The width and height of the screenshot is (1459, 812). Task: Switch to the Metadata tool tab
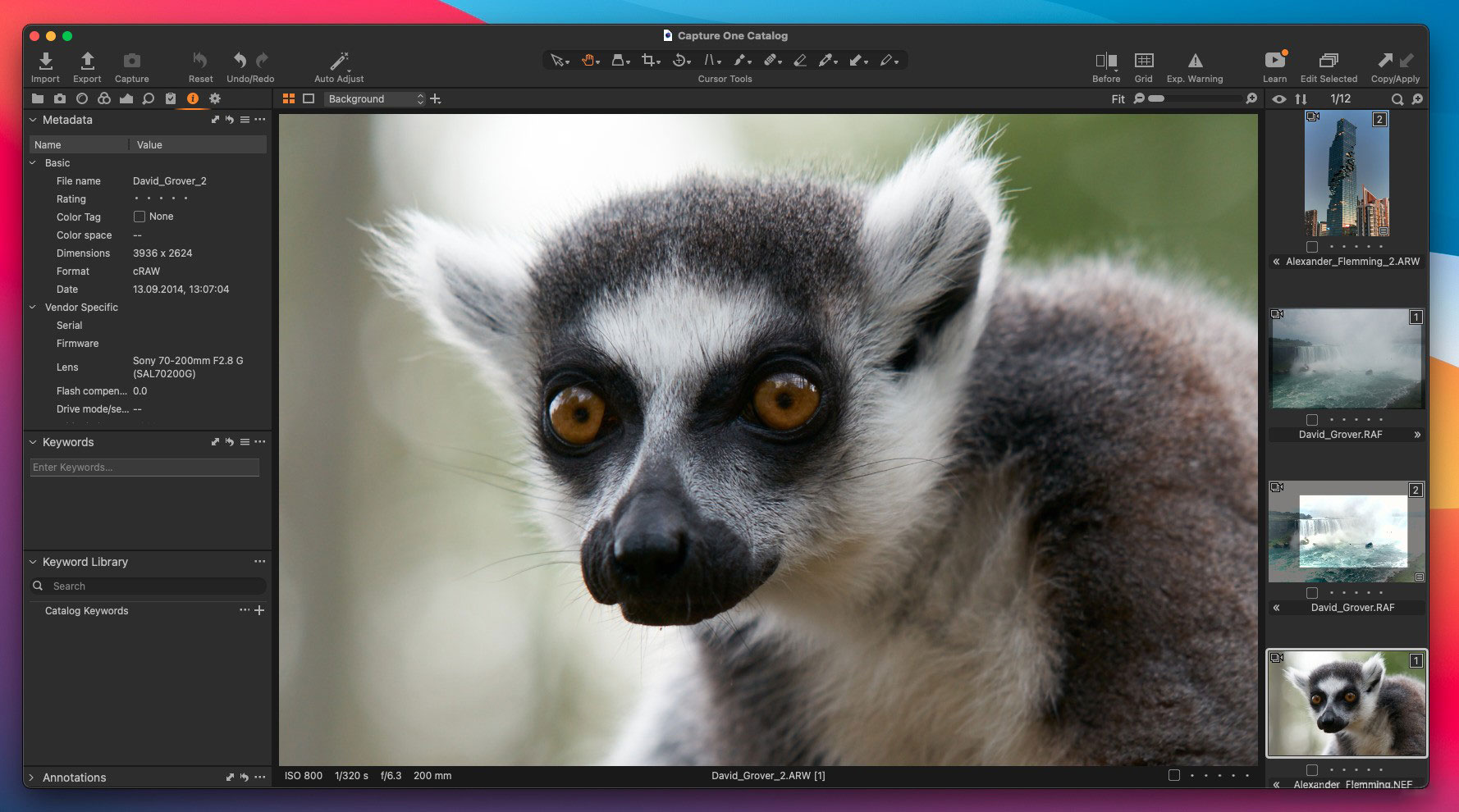point(192,98)
